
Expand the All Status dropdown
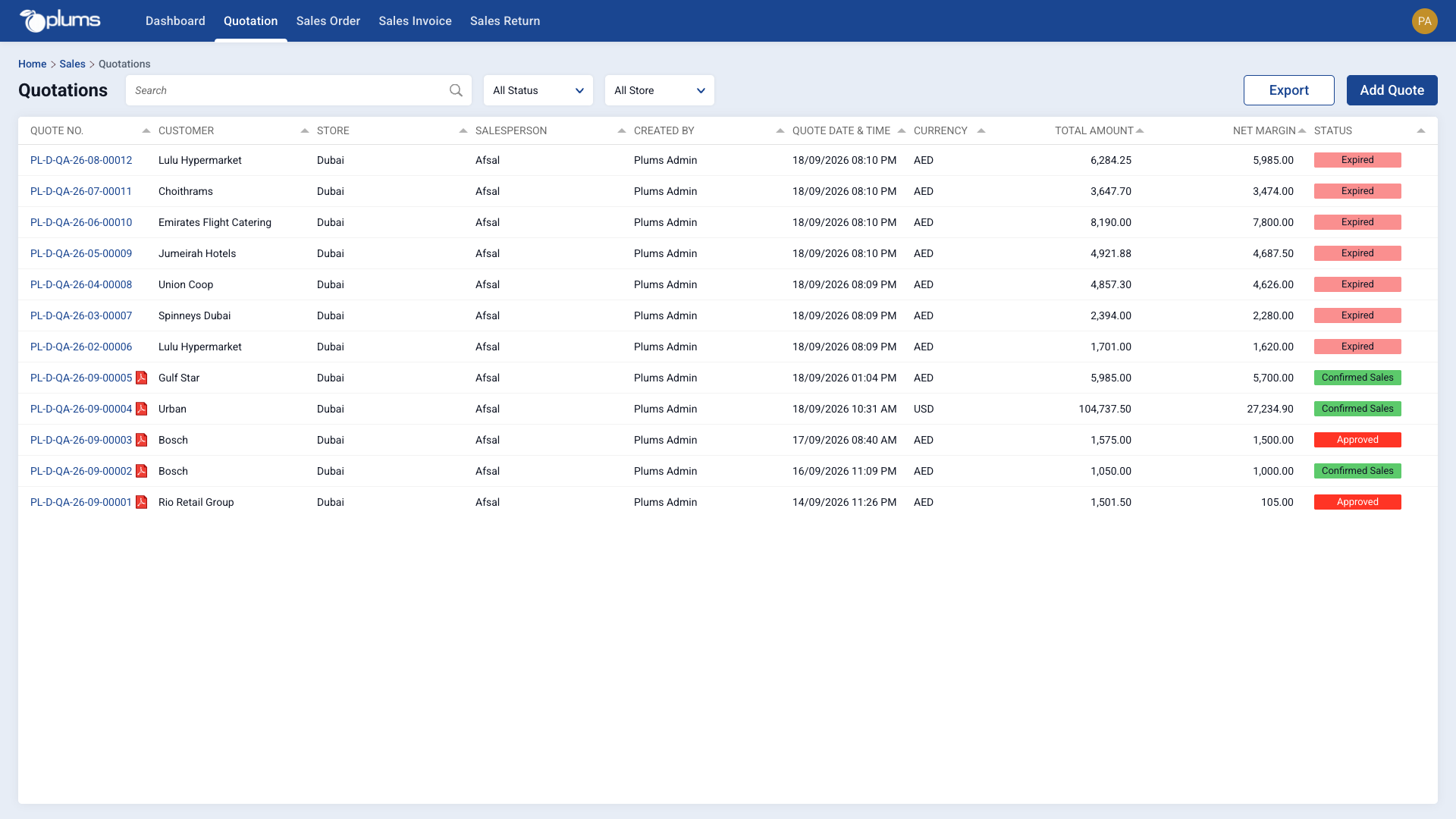point(538,90)
